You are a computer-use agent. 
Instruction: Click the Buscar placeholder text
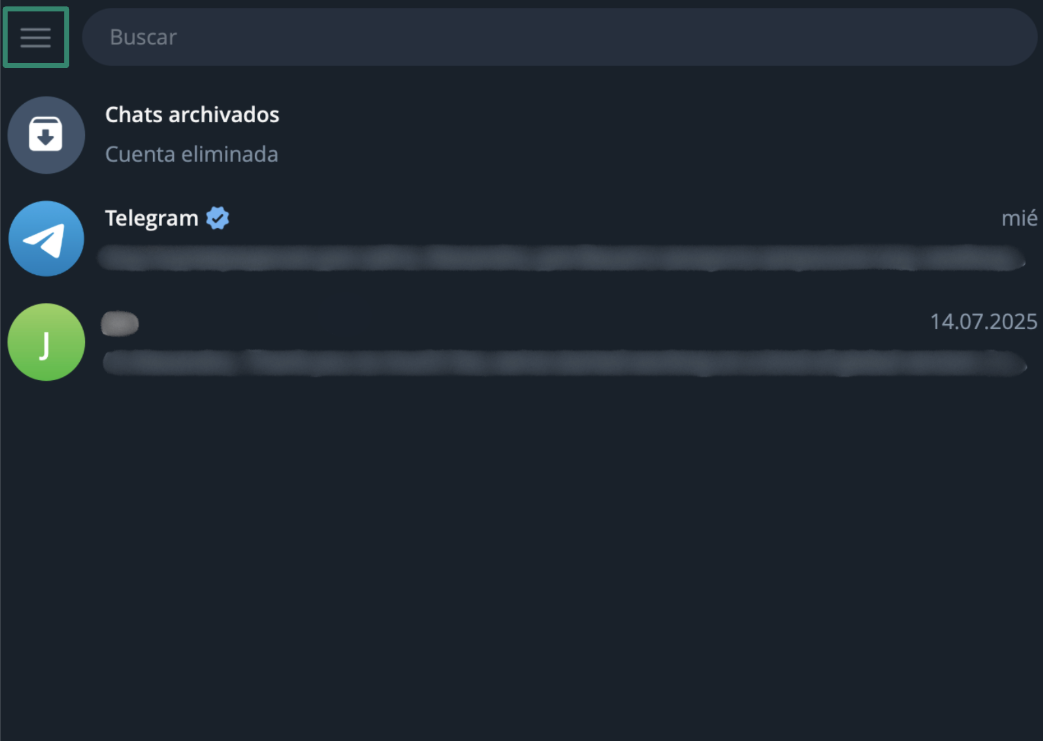coord(143,38)
